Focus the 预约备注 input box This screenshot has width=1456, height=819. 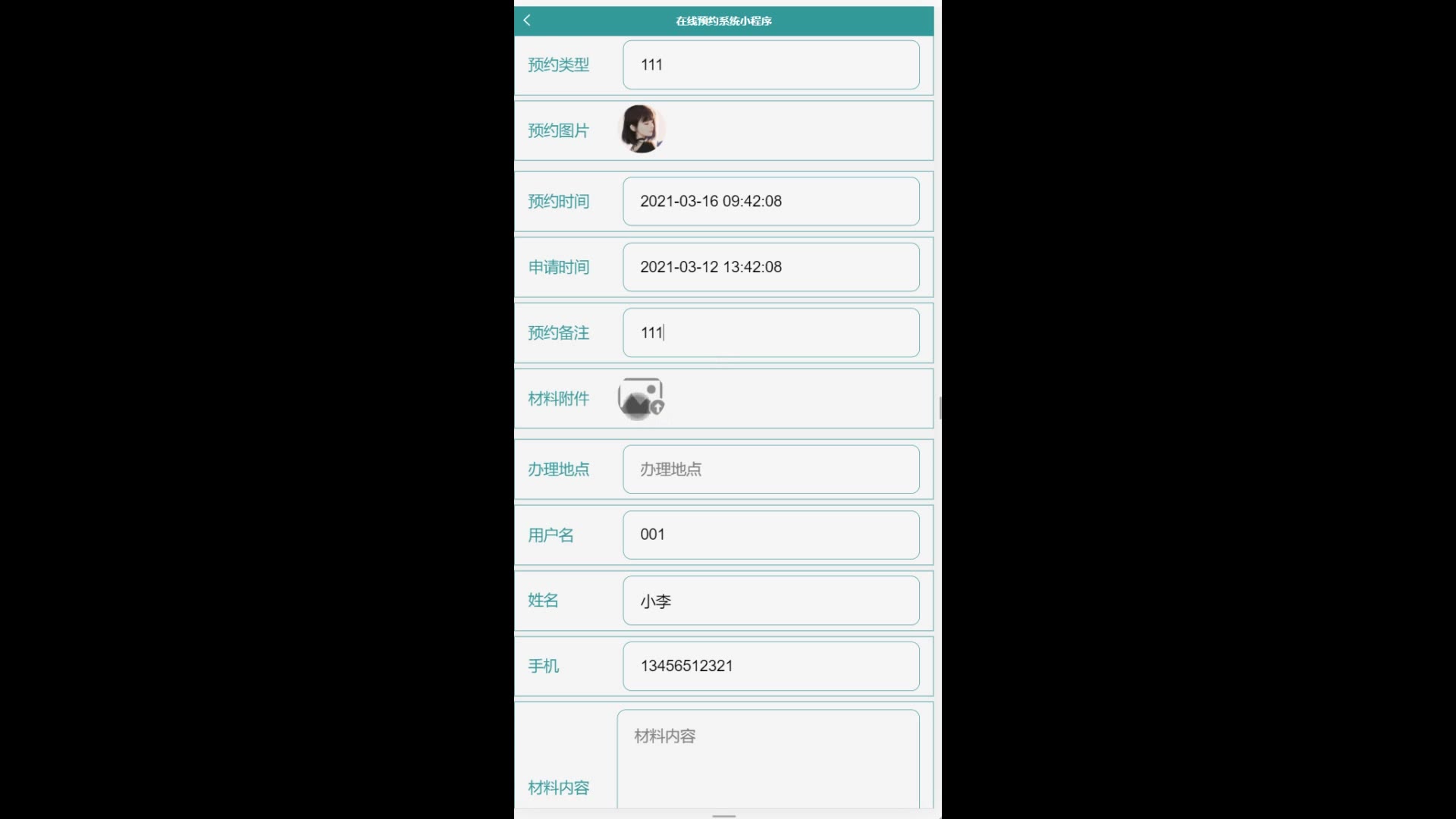pyautogui.click(x=771, y=332)
